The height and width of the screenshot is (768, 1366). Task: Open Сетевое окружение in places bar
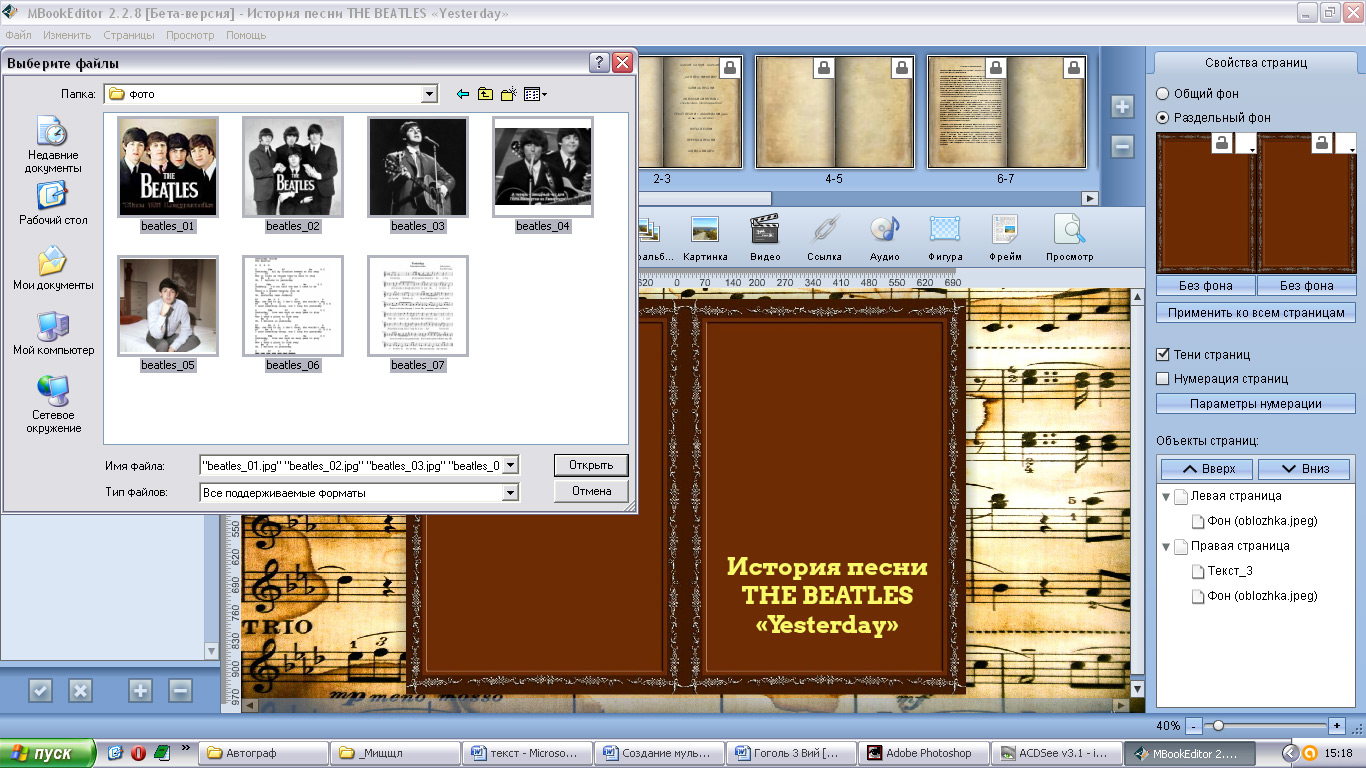(53, 404)
